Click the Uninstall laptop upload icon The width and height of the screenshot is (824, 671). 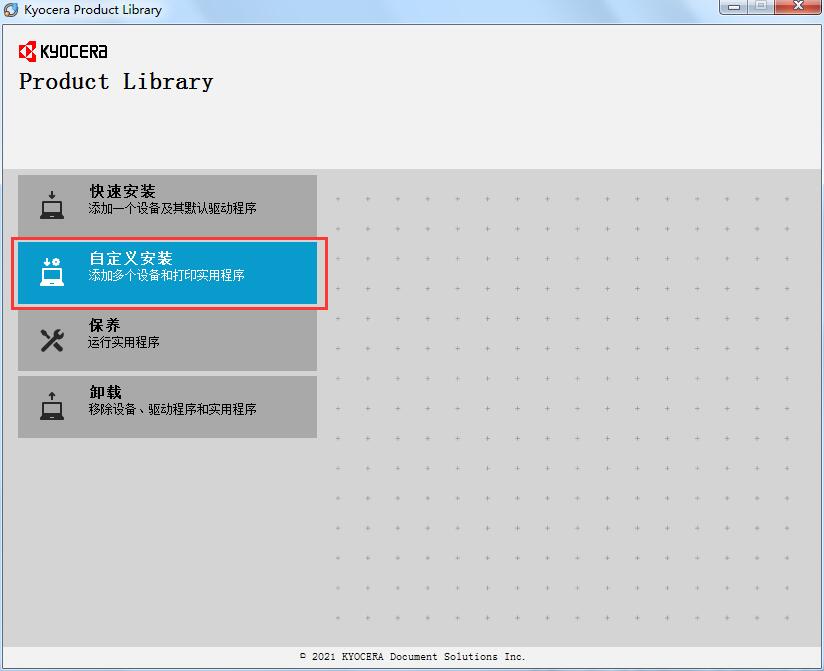[52, 406]
